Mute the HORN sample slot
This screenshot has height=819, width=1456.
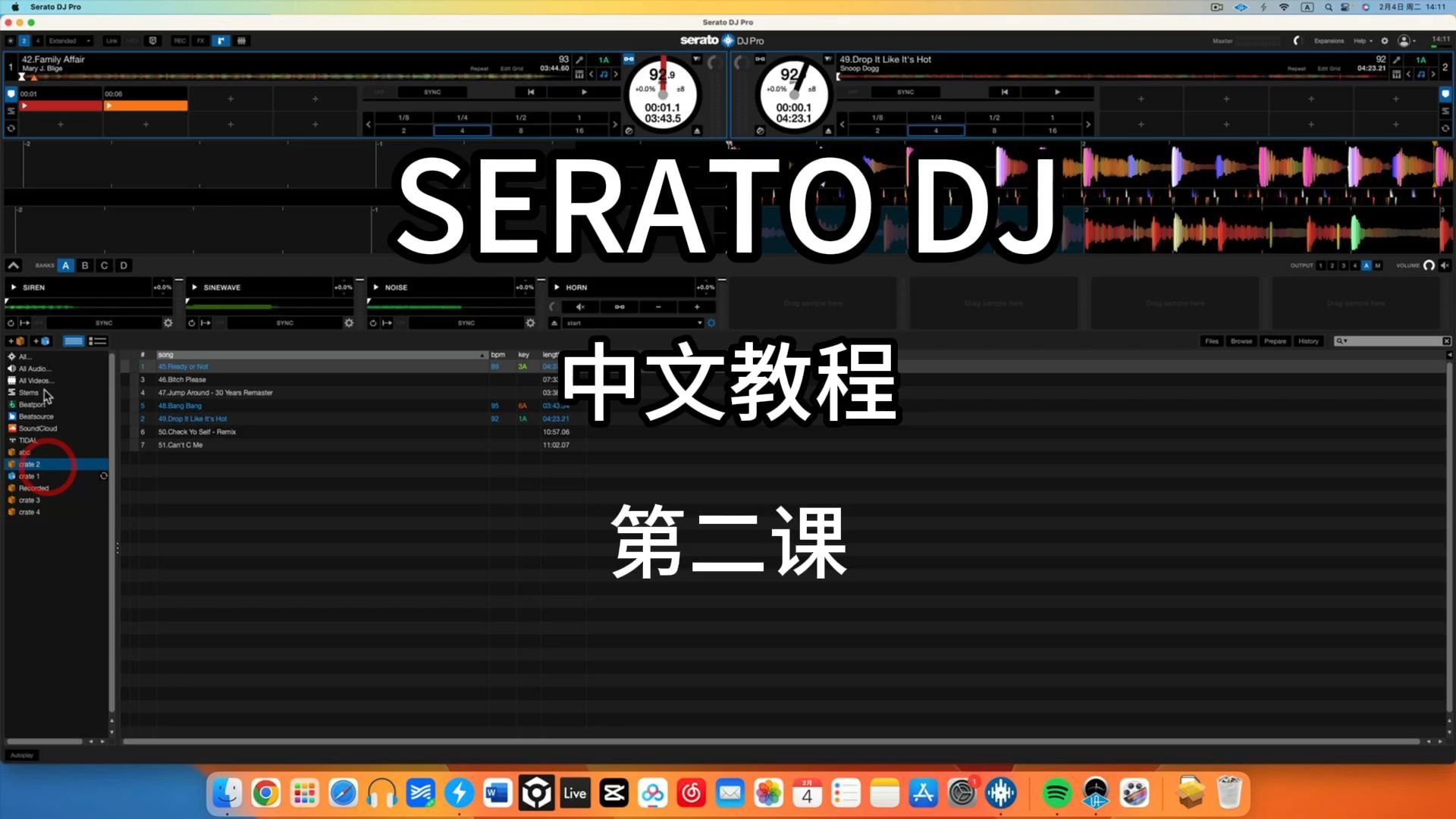point(580,306)
